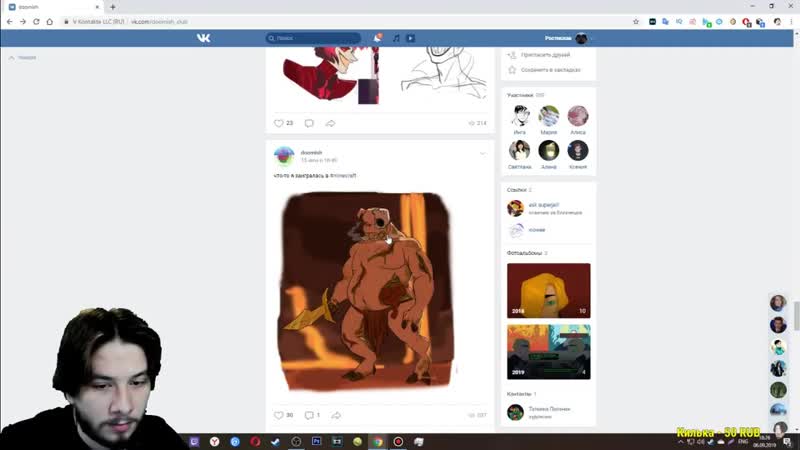Switch the ENG keyboard language indicator
This screenshot has height=450, width=800.
(743, 441)
